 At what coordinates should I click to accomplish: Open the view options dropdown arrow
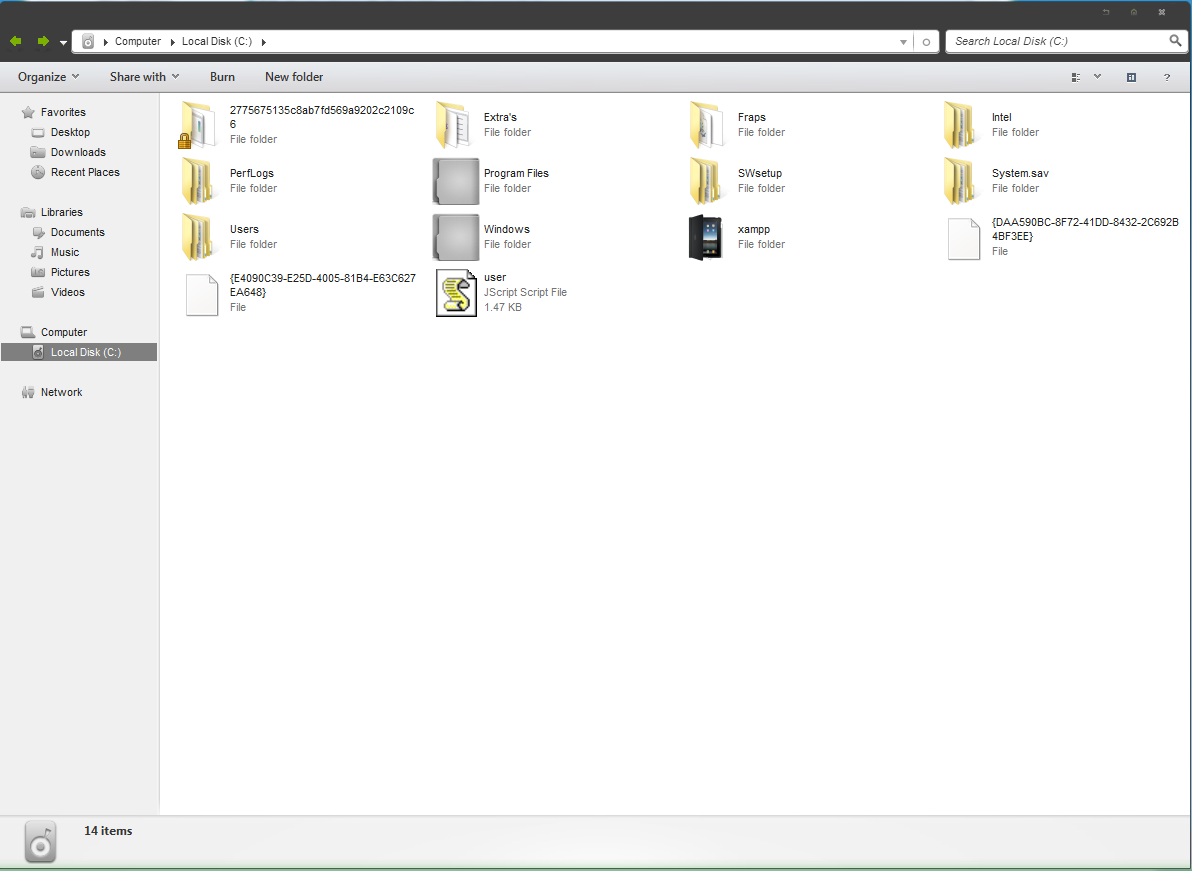click(1097, 76)
